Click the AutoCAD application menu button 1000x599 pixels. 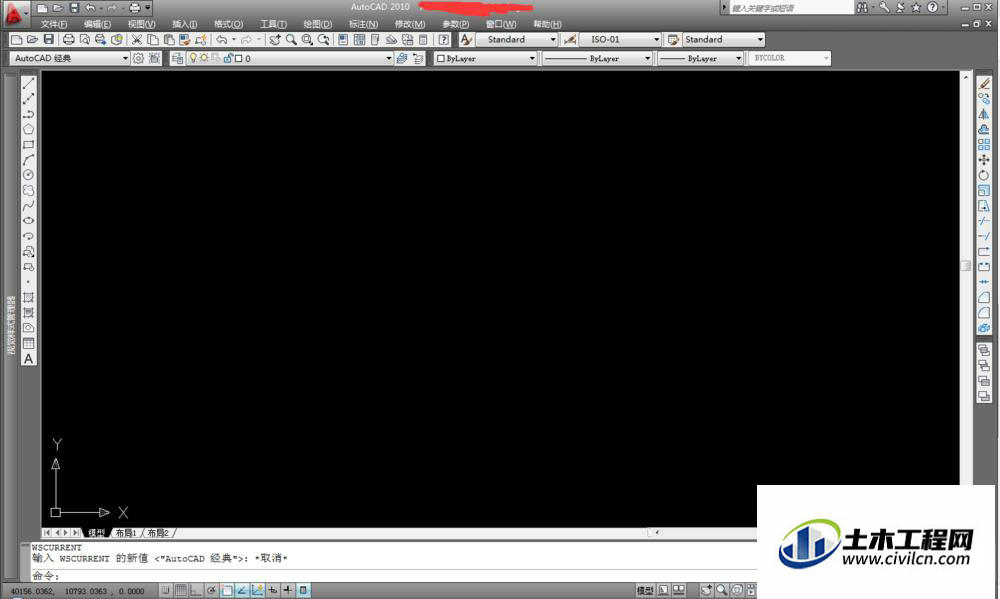14,13
